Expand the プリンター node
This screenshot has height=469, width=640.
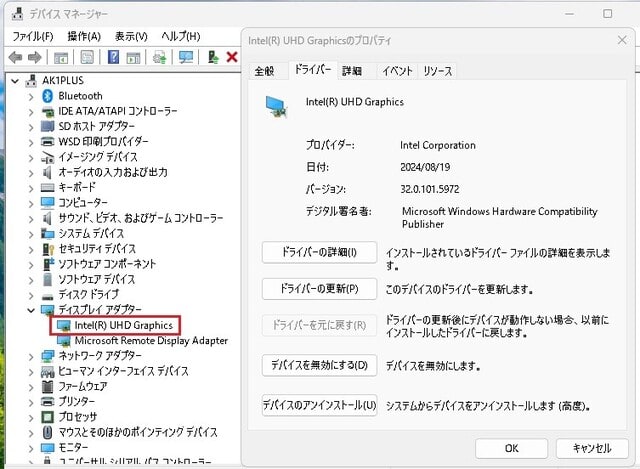pos(31,402)
